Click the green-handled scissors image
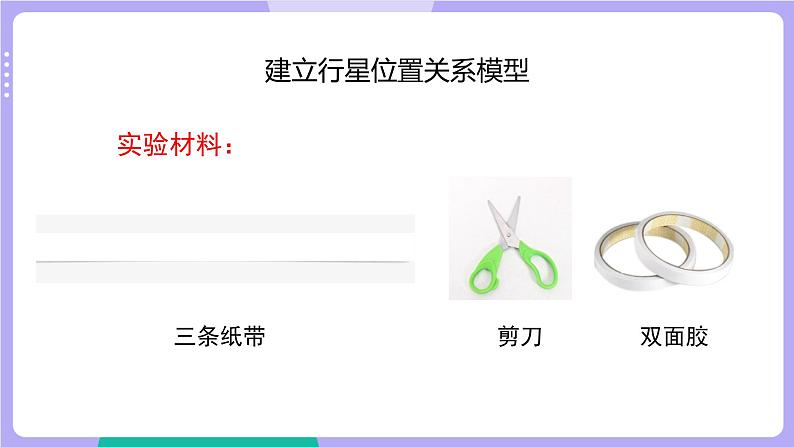 tap(510, 238)
